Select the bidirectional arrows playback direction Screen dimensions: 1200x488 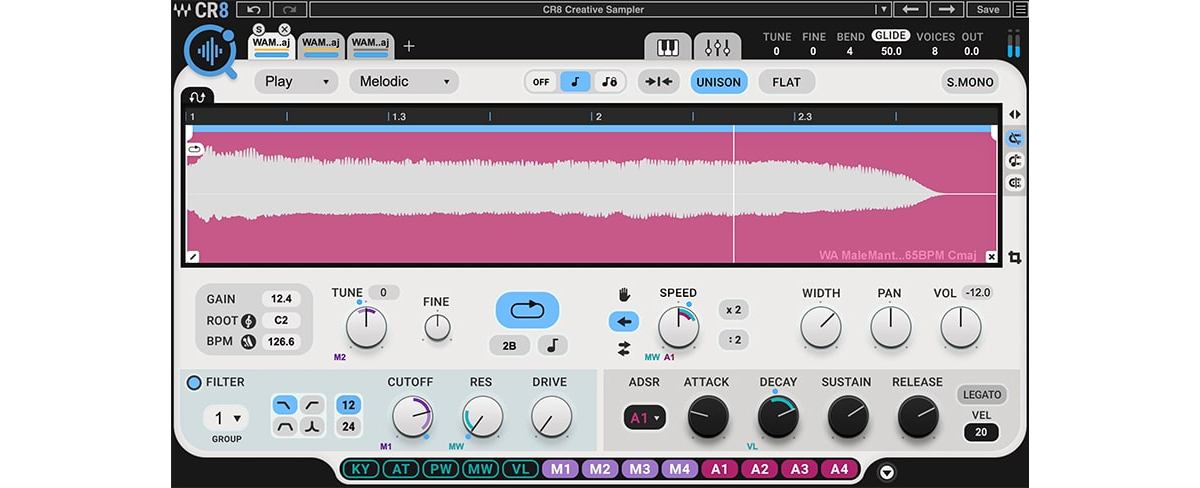coord(624,348)
